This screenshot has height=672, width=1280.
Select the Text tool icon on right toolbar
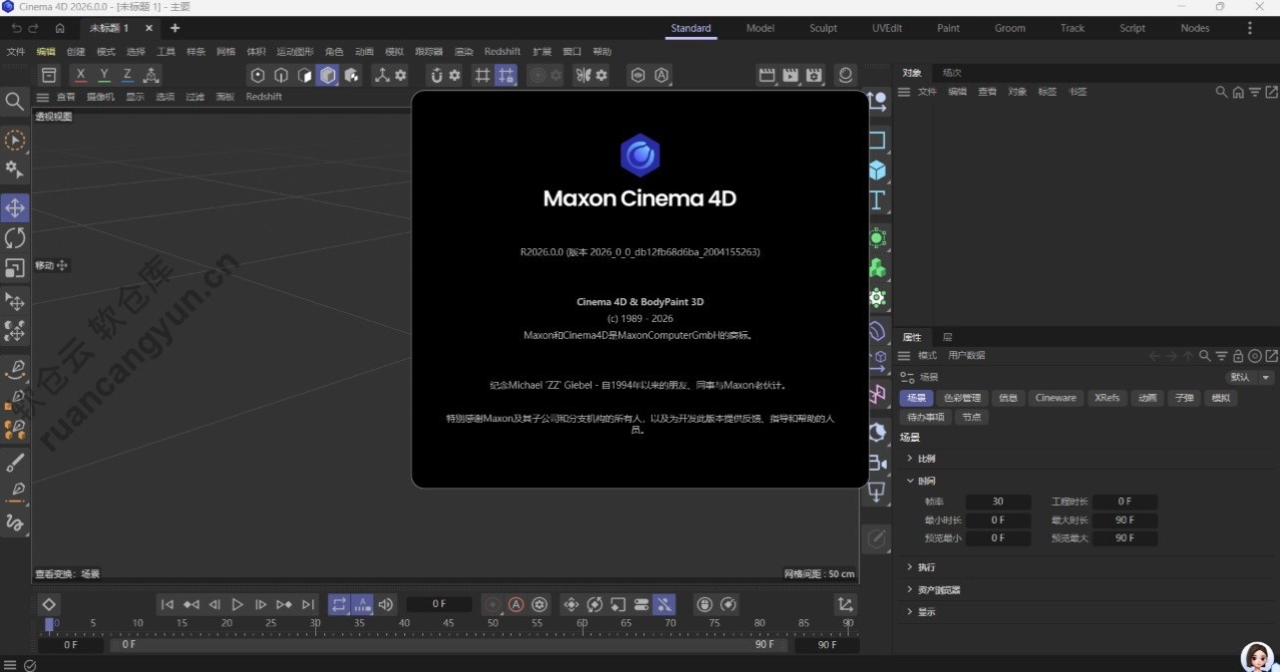click(x=877, y=200)
